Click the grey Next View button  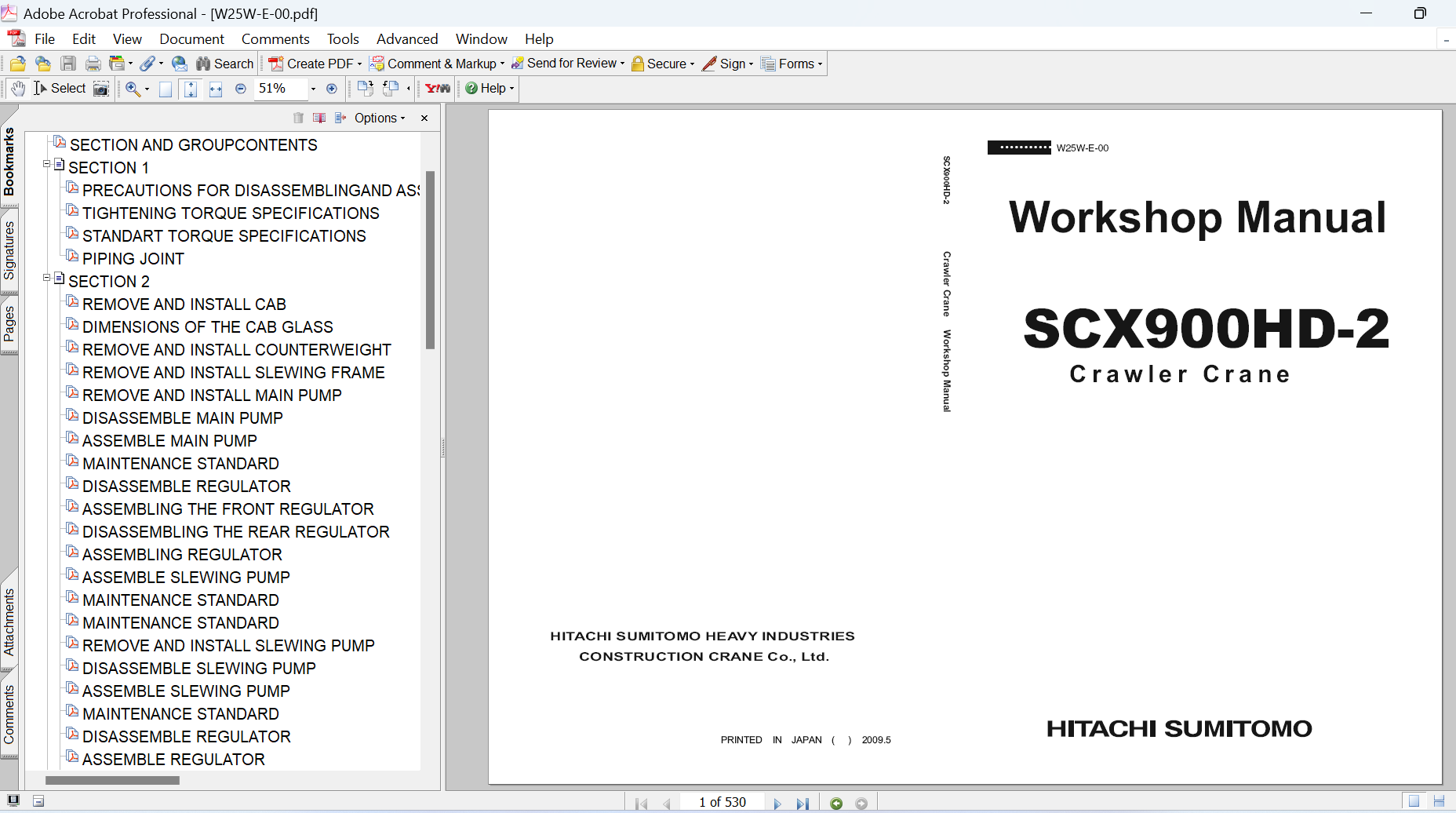pos(861,803)
